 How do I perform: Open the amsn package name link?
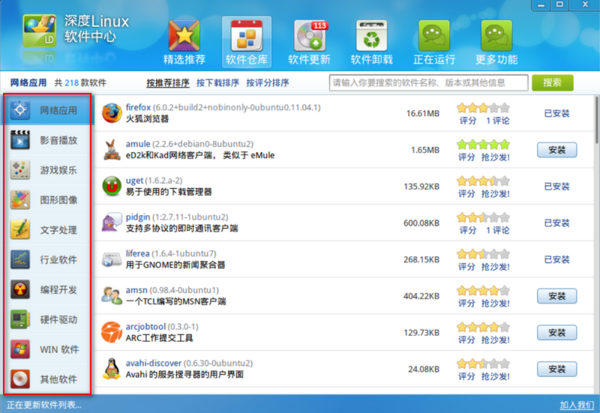tap(137, 290)
